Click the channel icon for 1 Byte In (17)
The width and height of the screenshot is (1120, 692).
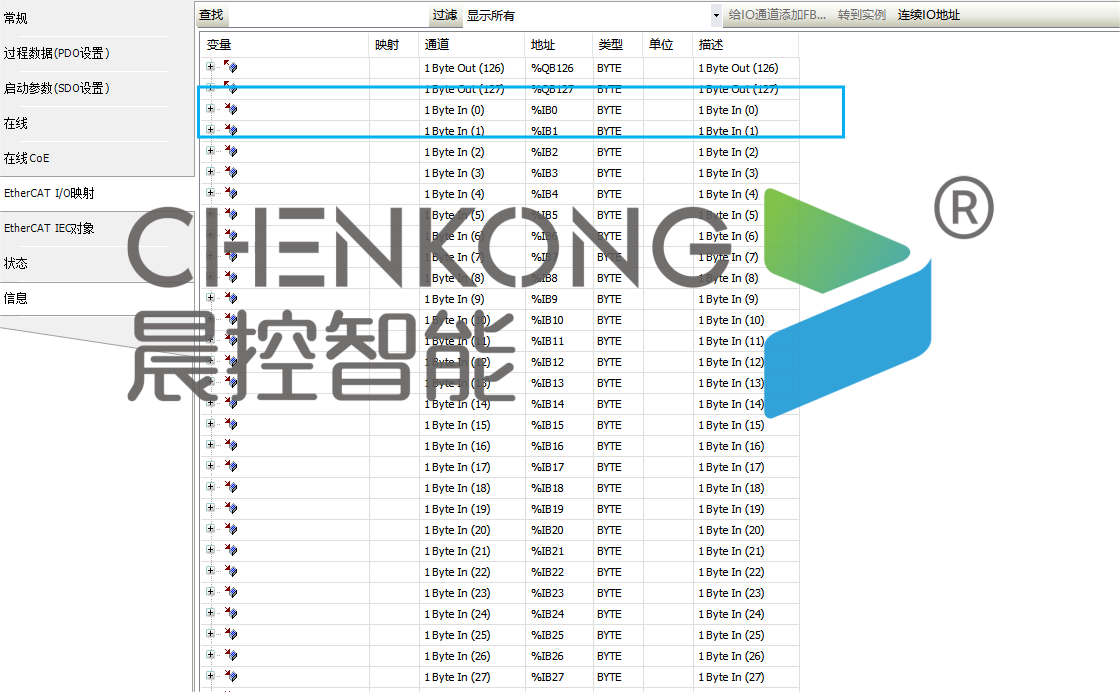click(231, 466)
